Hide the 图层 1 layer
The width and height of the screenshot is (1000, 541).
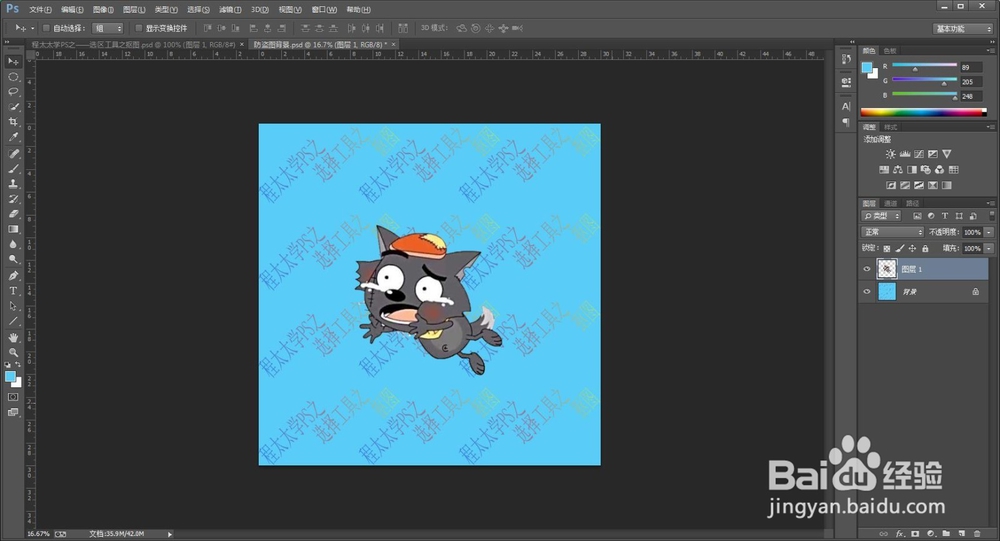[x=867, y=269]
